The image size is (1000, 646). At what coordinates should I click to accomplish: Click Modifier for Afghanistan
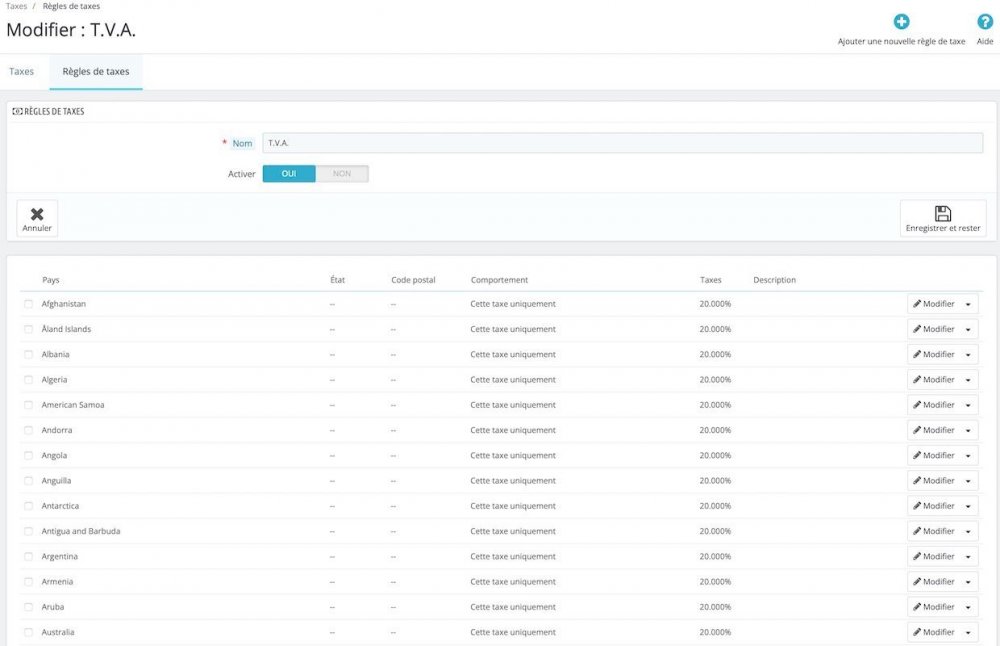click(x=933, y=304)
